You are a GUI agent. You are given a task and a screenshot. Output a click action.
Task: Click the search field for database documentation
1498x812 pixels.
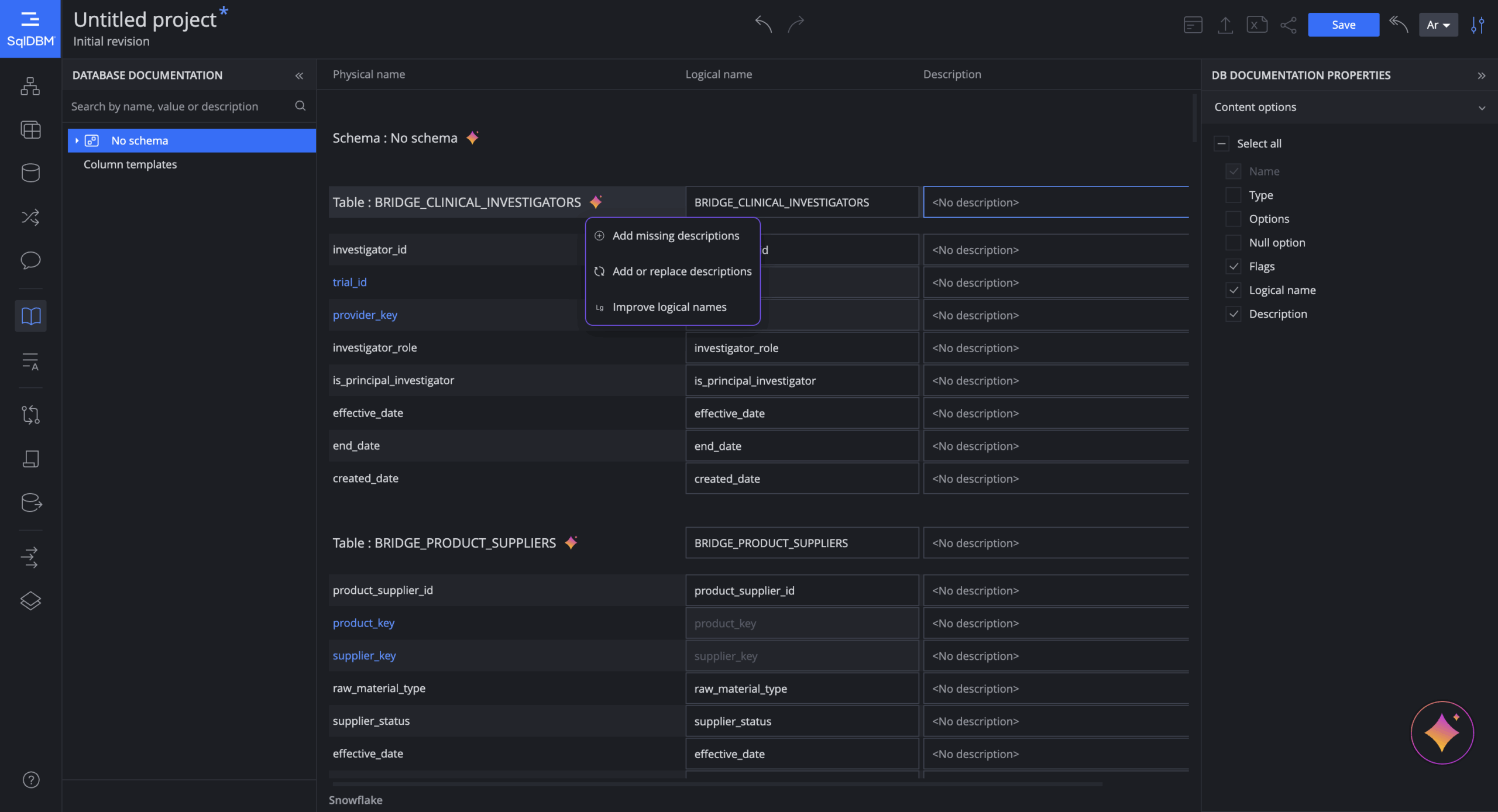click(x=176, y=106)
